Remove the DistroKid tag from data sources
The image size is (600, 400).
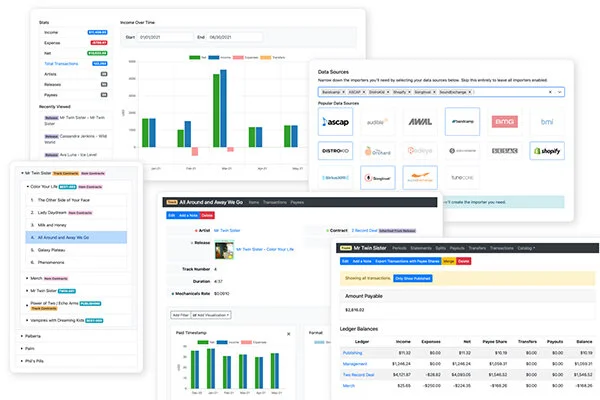388,92
